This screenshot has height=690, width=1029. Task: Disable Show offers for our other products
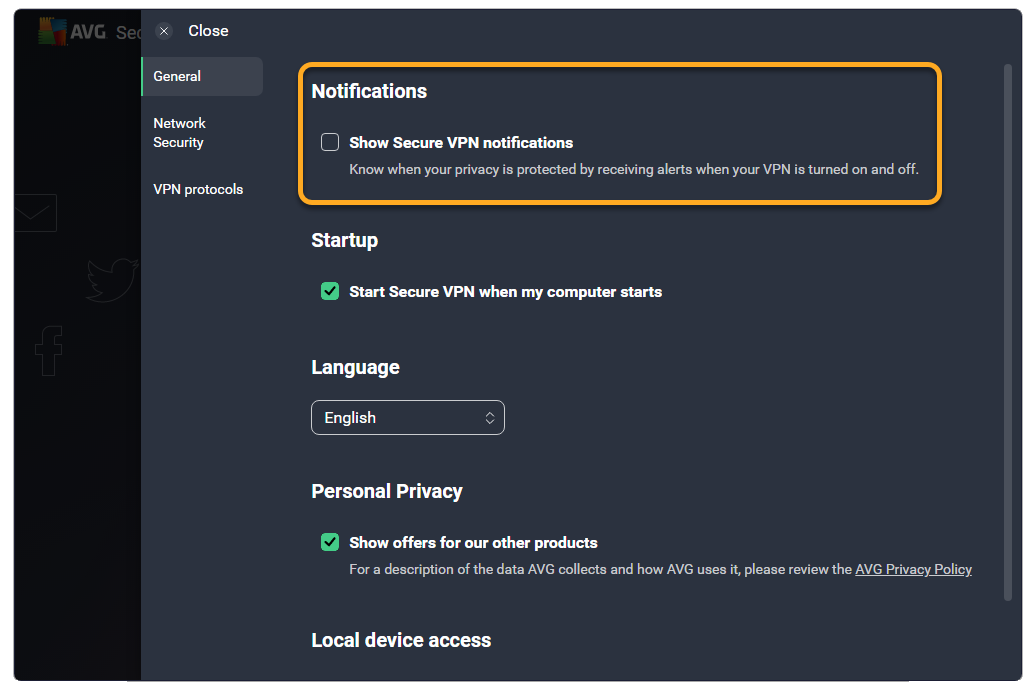pos(330,542)
